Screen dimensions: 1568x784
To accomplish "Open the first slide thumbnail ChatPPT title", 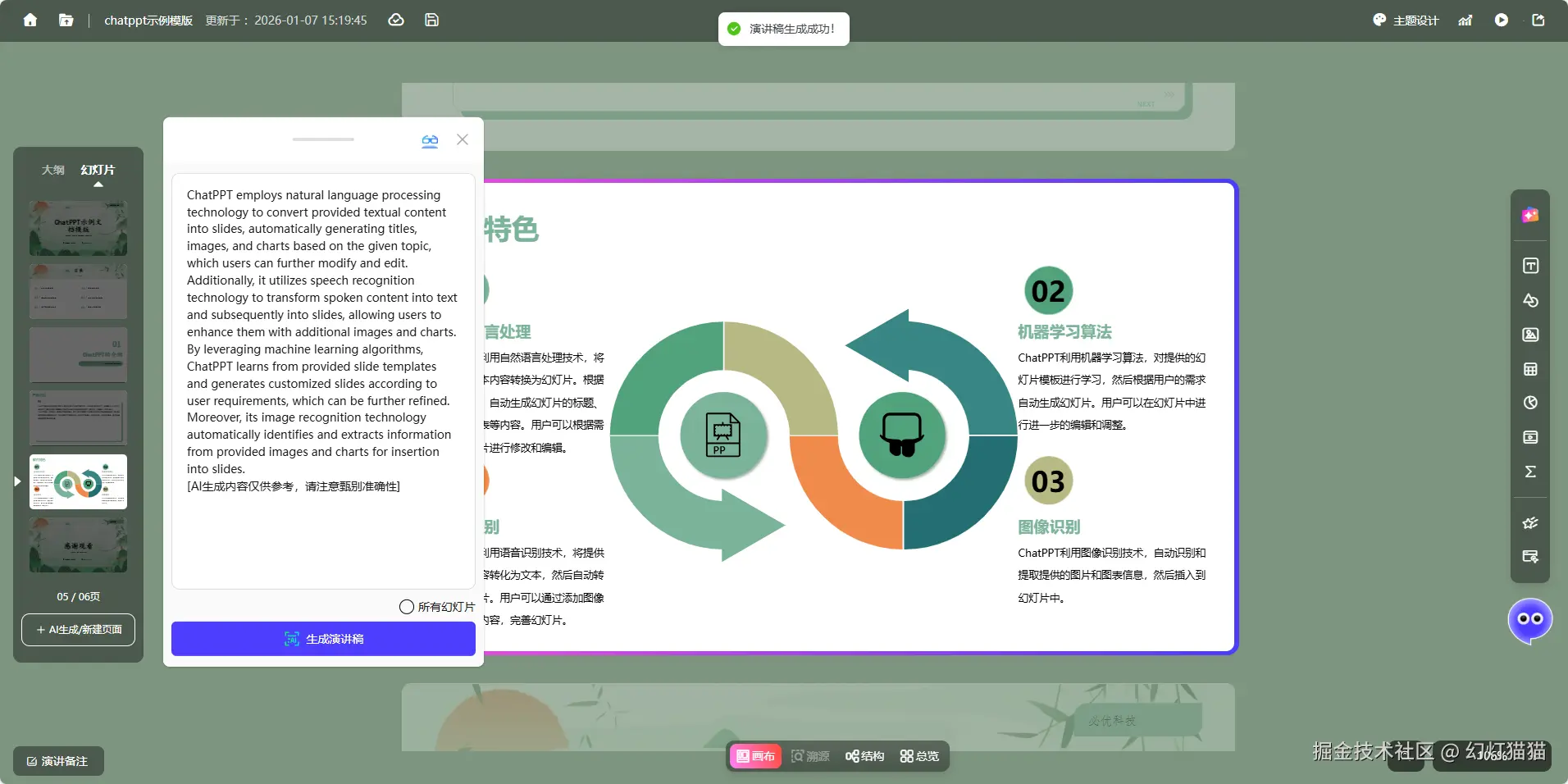I will click(78, 229).
